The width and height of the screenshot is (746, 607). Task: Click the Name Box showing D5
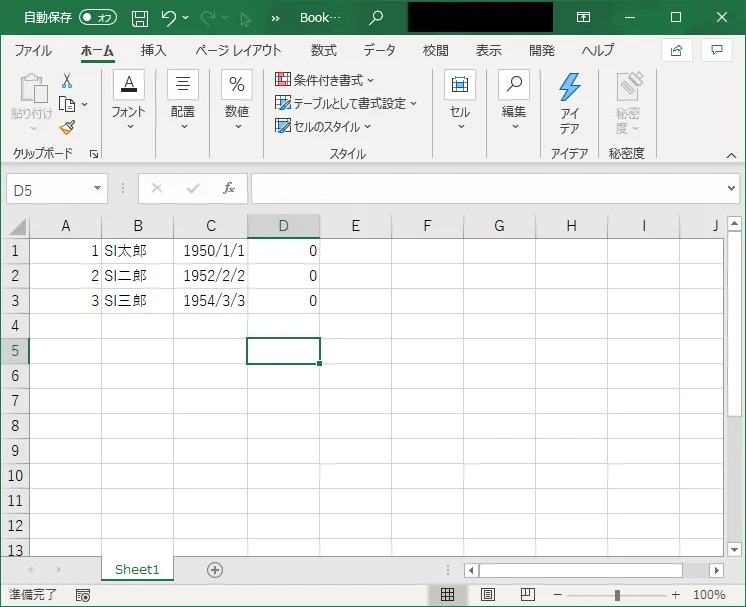tap(49, 190)
